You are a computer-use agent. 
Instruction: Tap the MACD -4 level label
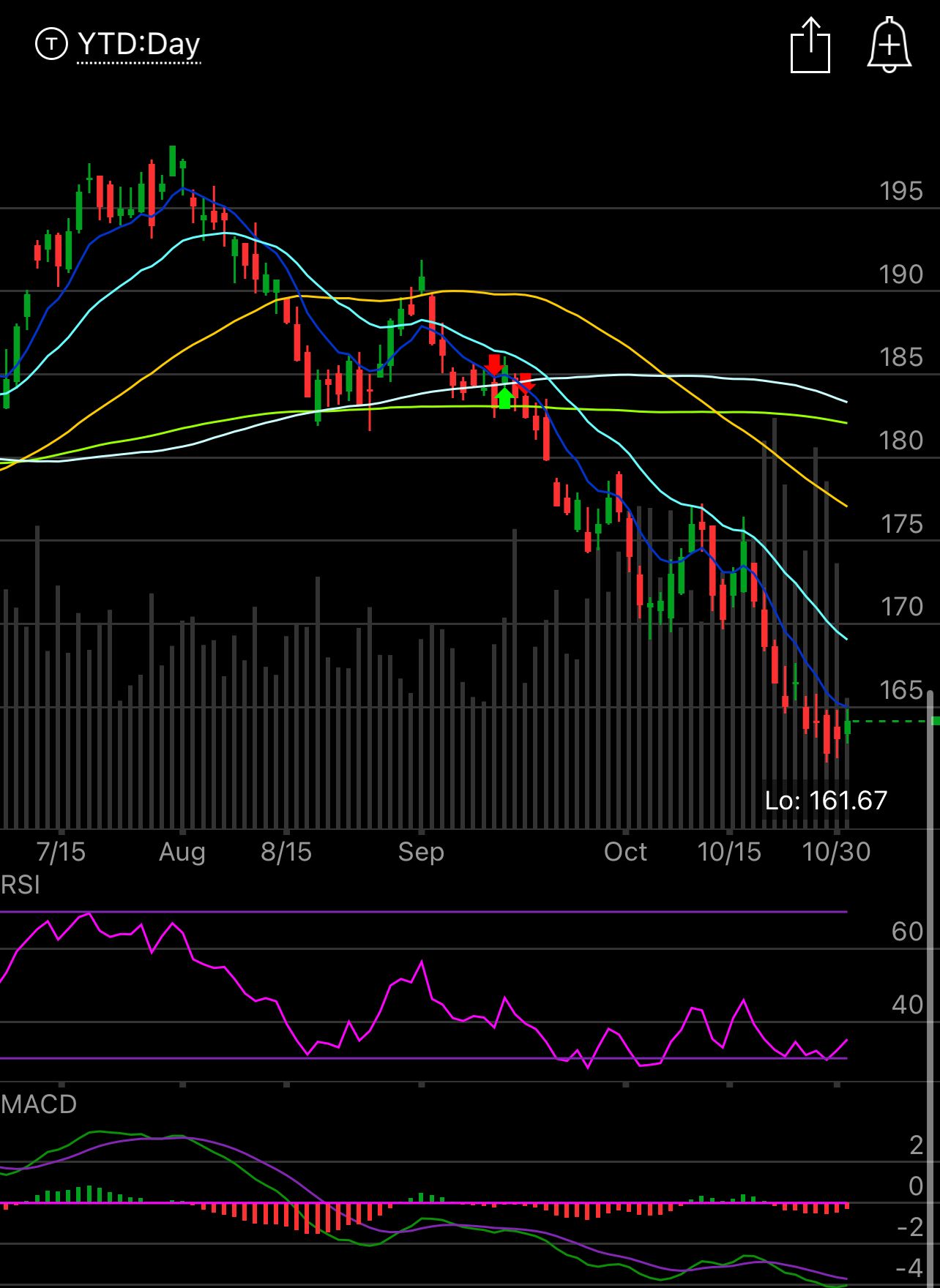910,1268
